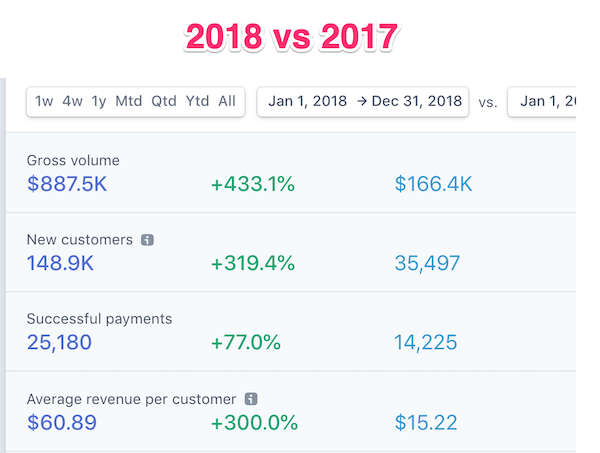Switch to the 1y range

point(99,101)
